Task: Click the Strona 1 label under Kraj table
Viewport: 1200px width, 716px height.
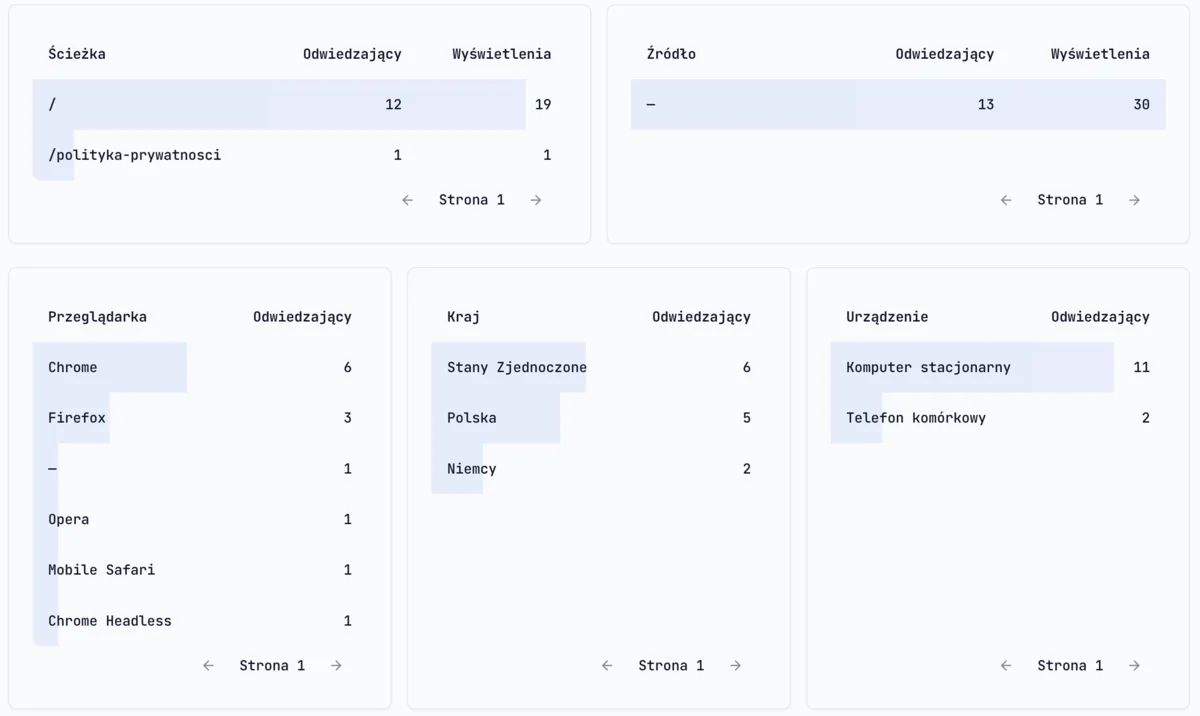Action: (671, 665)
